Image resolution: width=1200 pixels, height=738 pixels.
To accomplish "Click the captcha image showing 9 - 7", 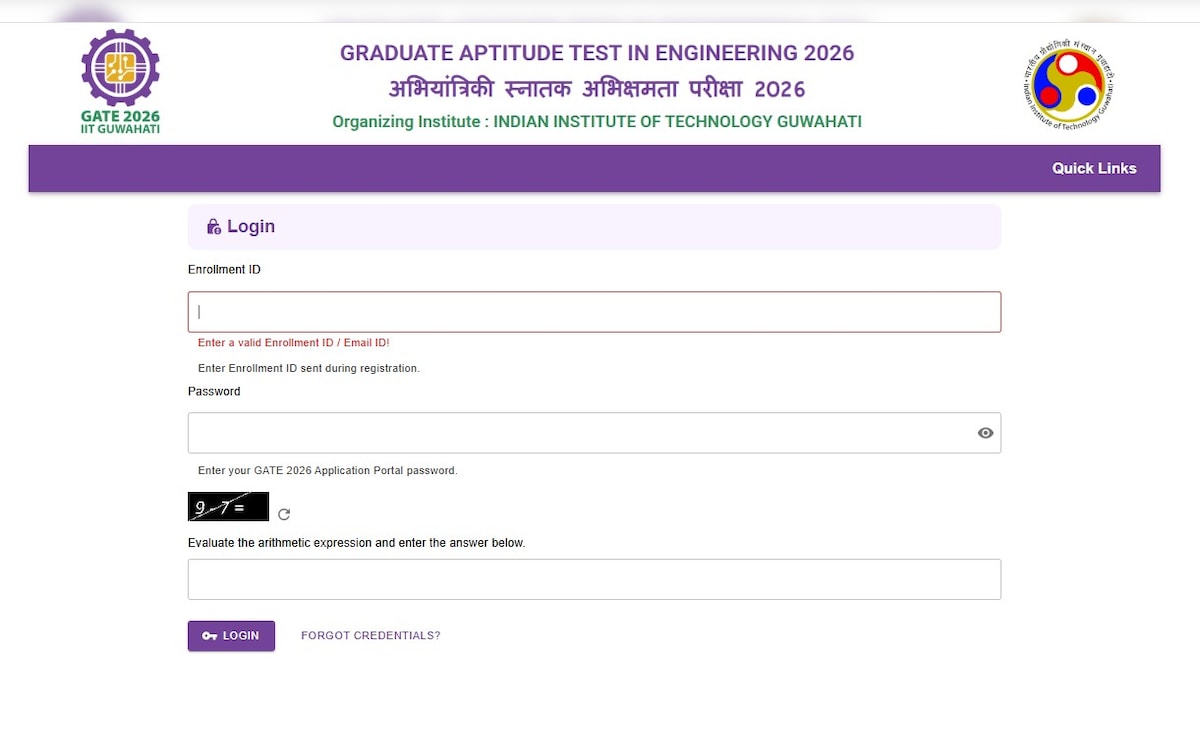I will [228, 507].
